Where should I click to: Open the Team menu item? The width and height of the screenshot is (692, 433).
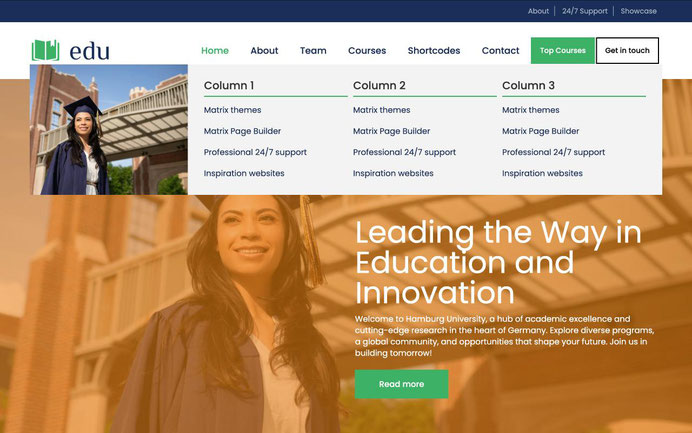313,51
